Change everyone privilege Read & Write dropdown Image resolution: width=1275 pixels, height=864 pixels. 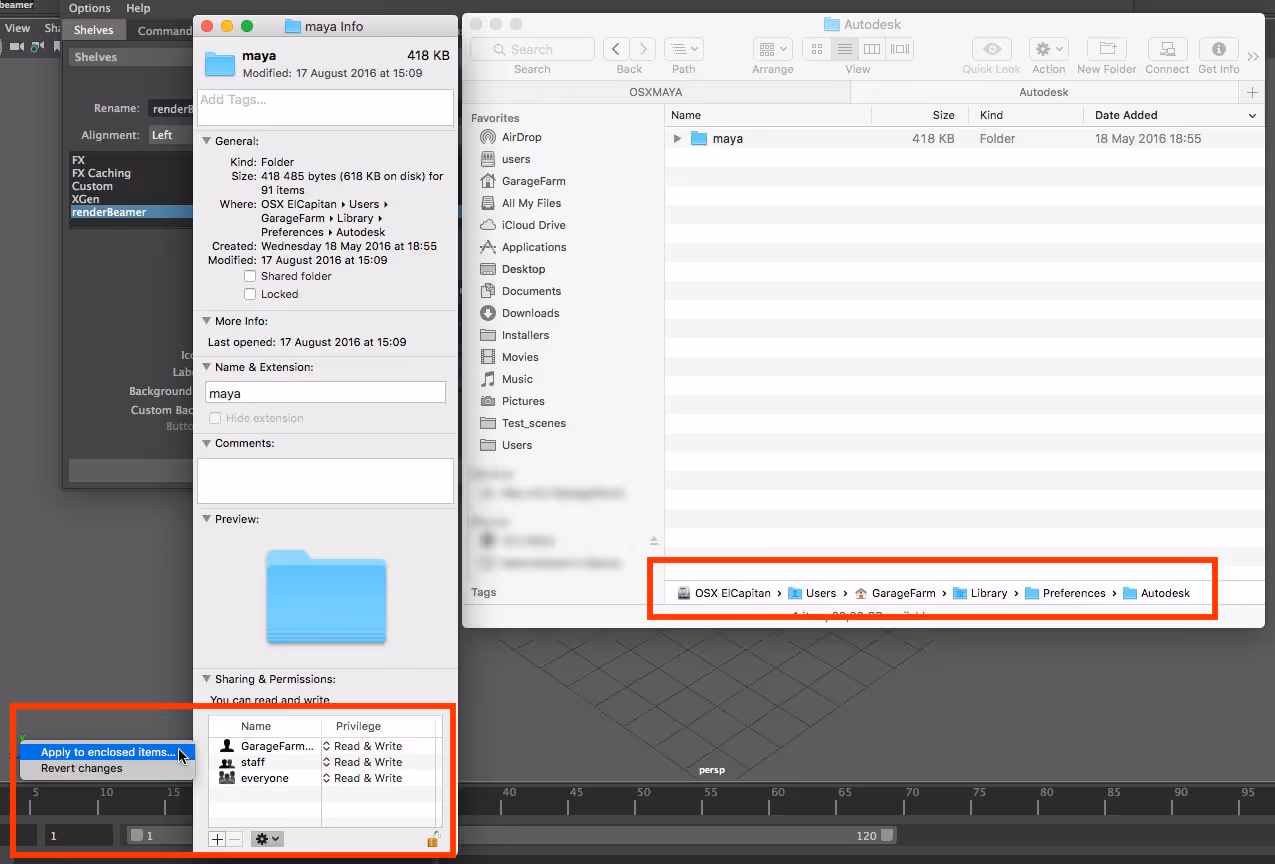(x=363, y=778)
